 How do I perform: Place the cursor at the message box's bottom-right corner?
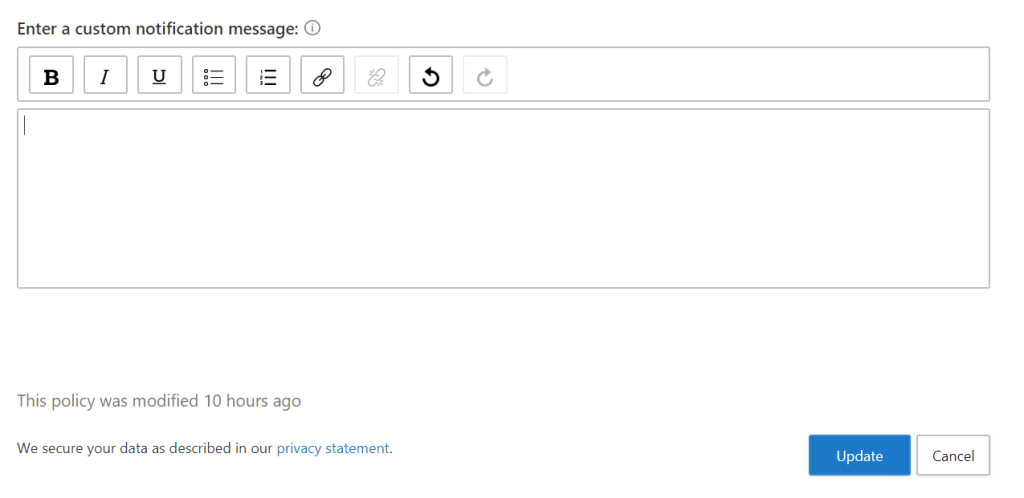[x=980, y=279]
